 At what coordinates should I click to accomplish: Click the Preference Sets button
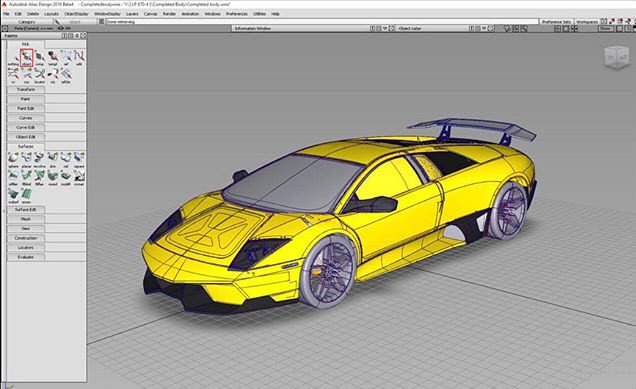tap(556, 21)
